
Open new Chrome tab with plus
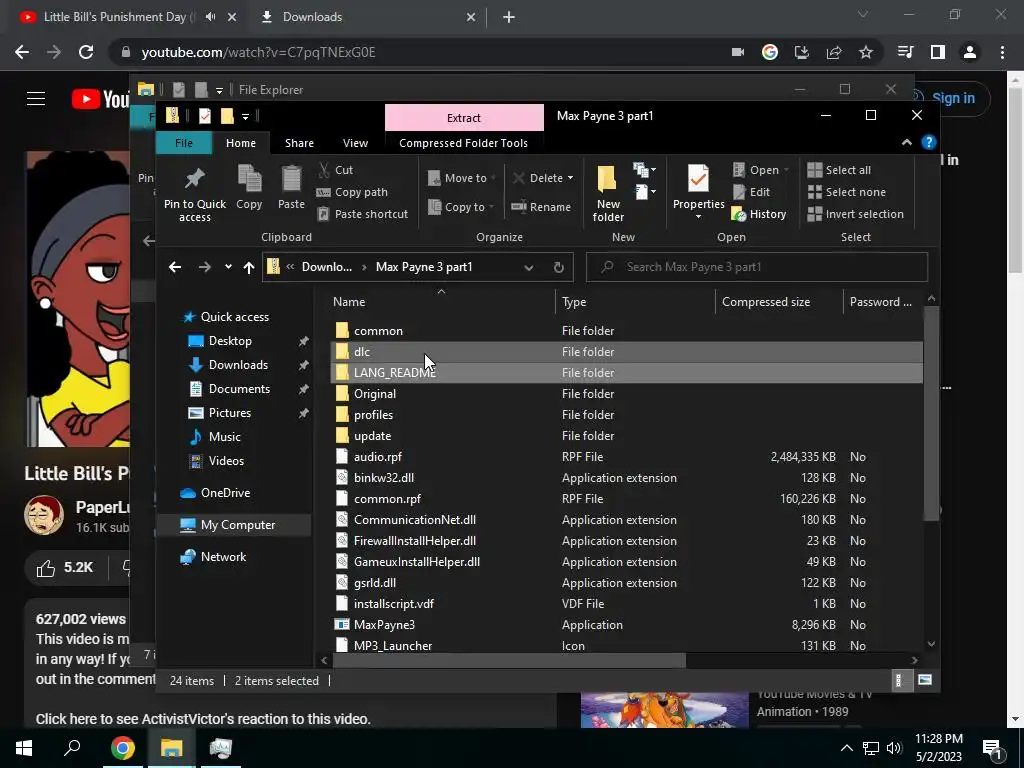509,17
